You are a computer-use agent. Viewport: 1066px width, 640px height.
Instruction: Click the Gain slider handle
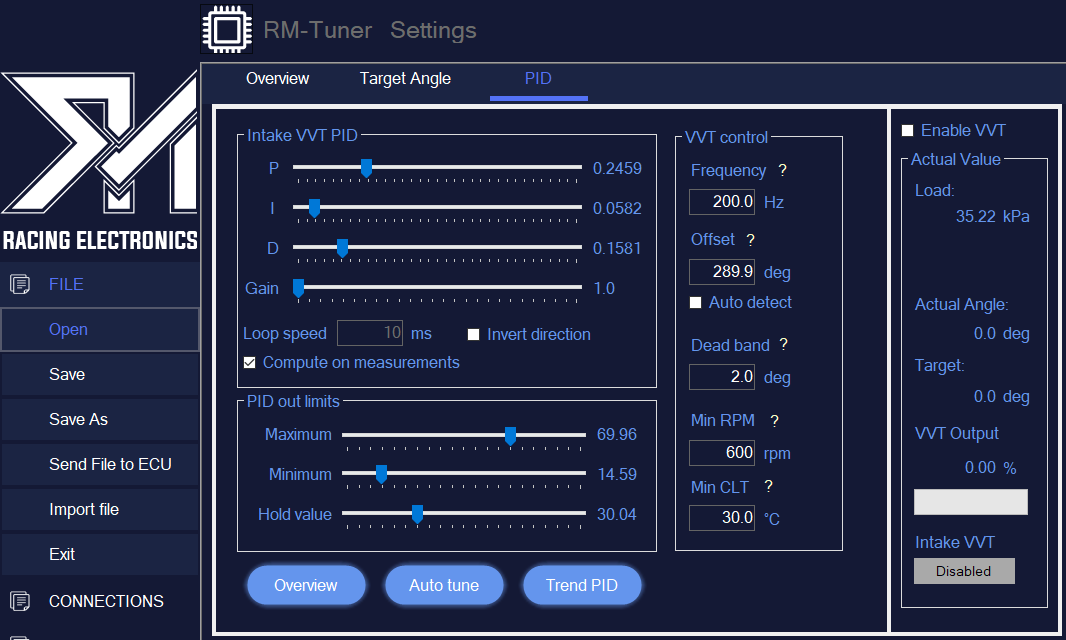tap(297, 288)
